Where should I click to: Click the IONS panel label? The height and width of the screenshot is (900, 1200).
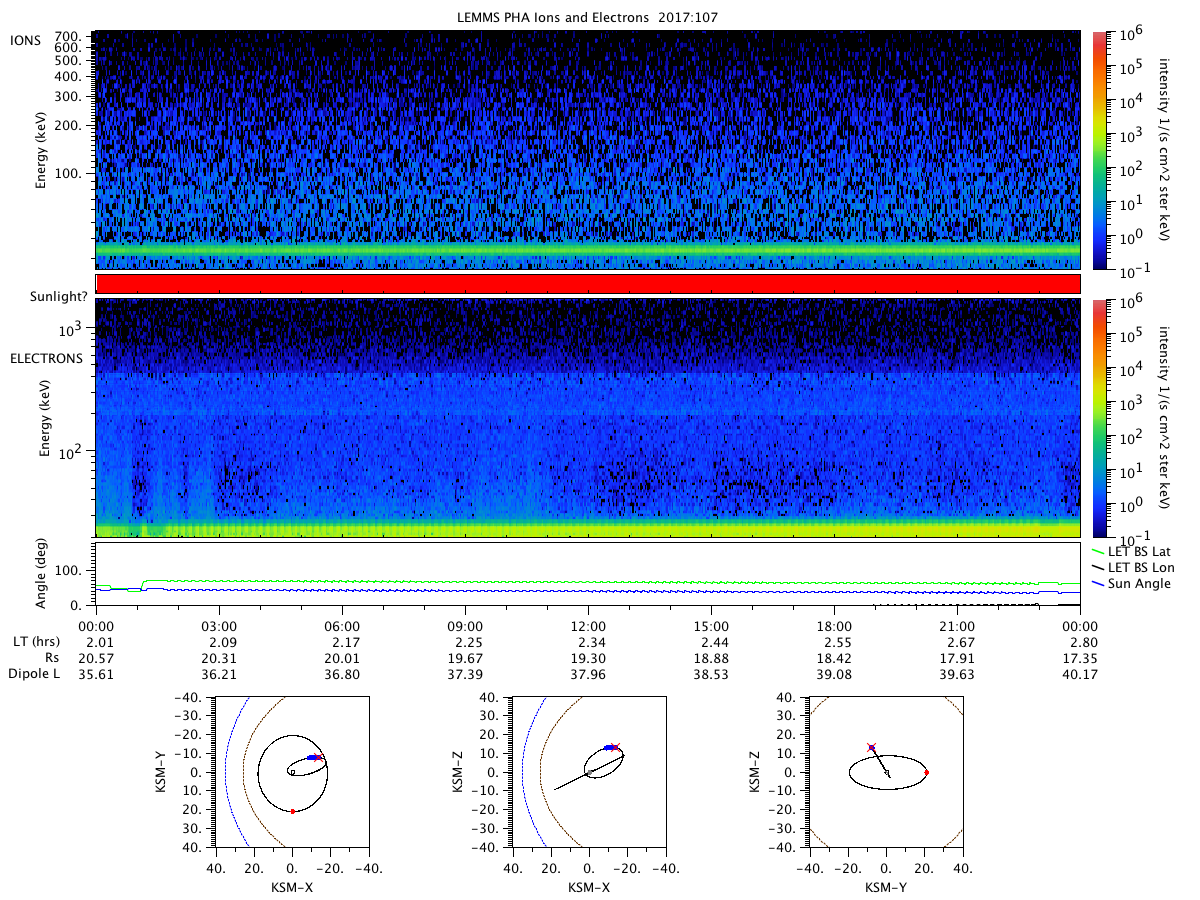[27, 39]
